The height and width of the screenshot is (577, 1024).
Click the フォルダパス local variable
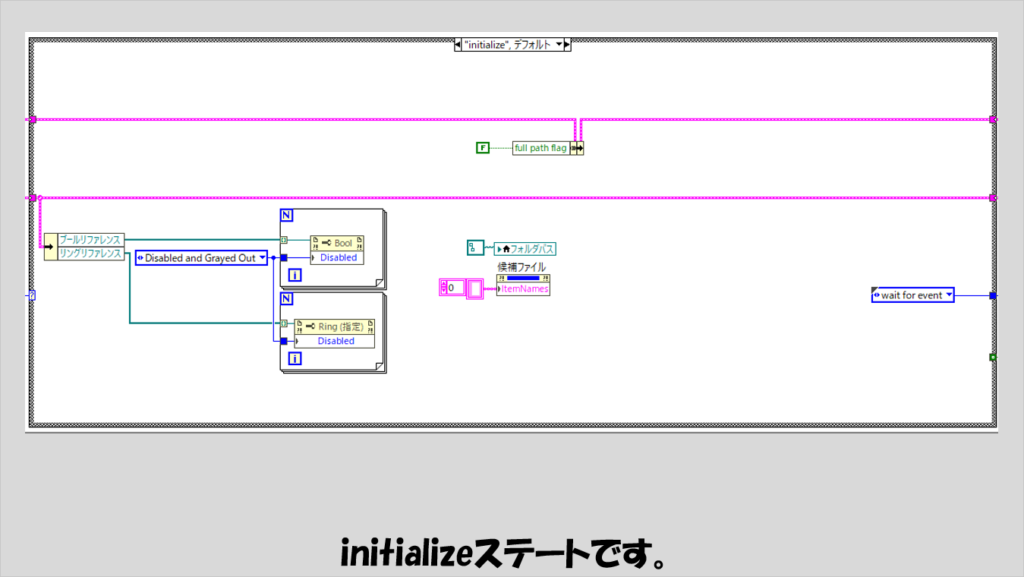point(527,248)
